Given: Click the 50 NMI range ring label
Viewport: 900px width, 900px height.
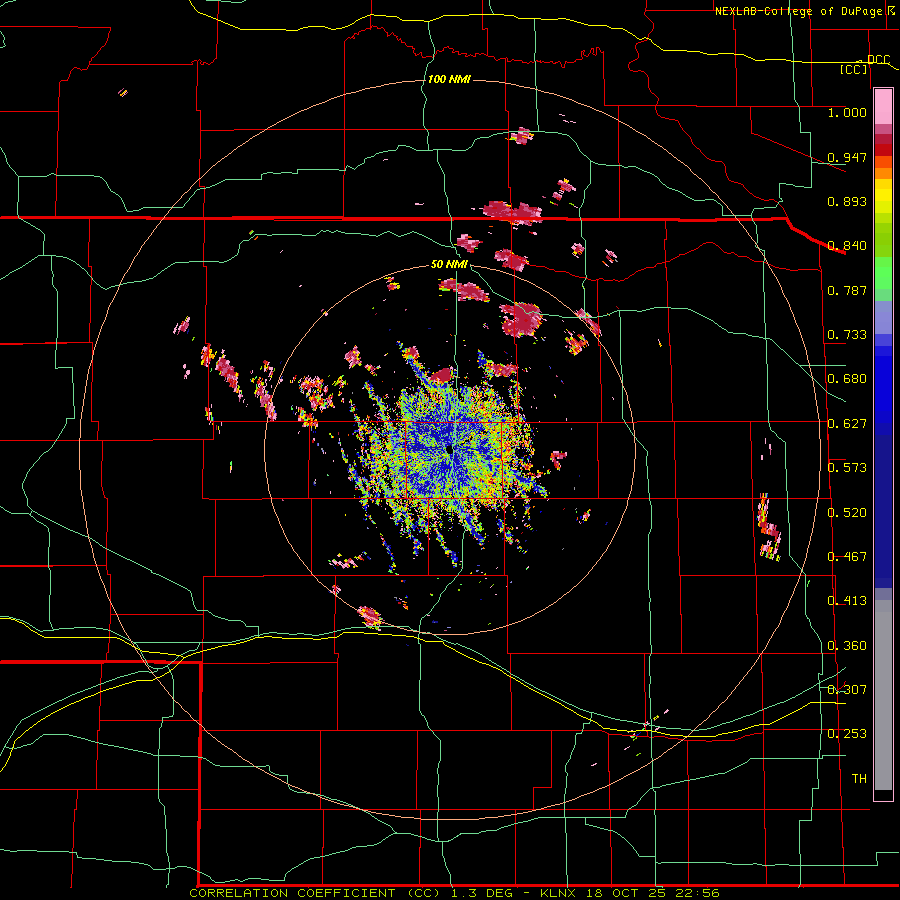Looking at the screenshot, I should [449, 264].
